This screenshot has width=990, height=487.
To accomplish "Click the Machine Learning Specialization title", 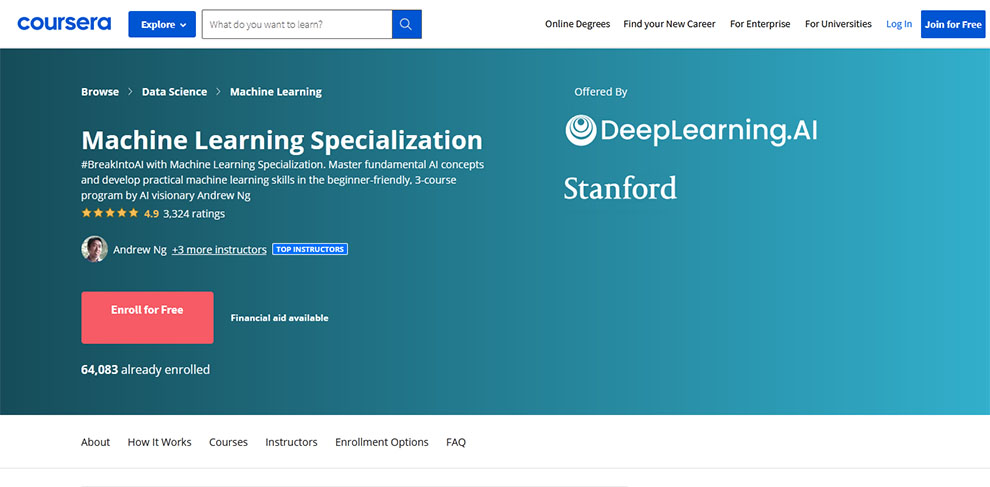I will pyautogui.click(x=282, y=140).
